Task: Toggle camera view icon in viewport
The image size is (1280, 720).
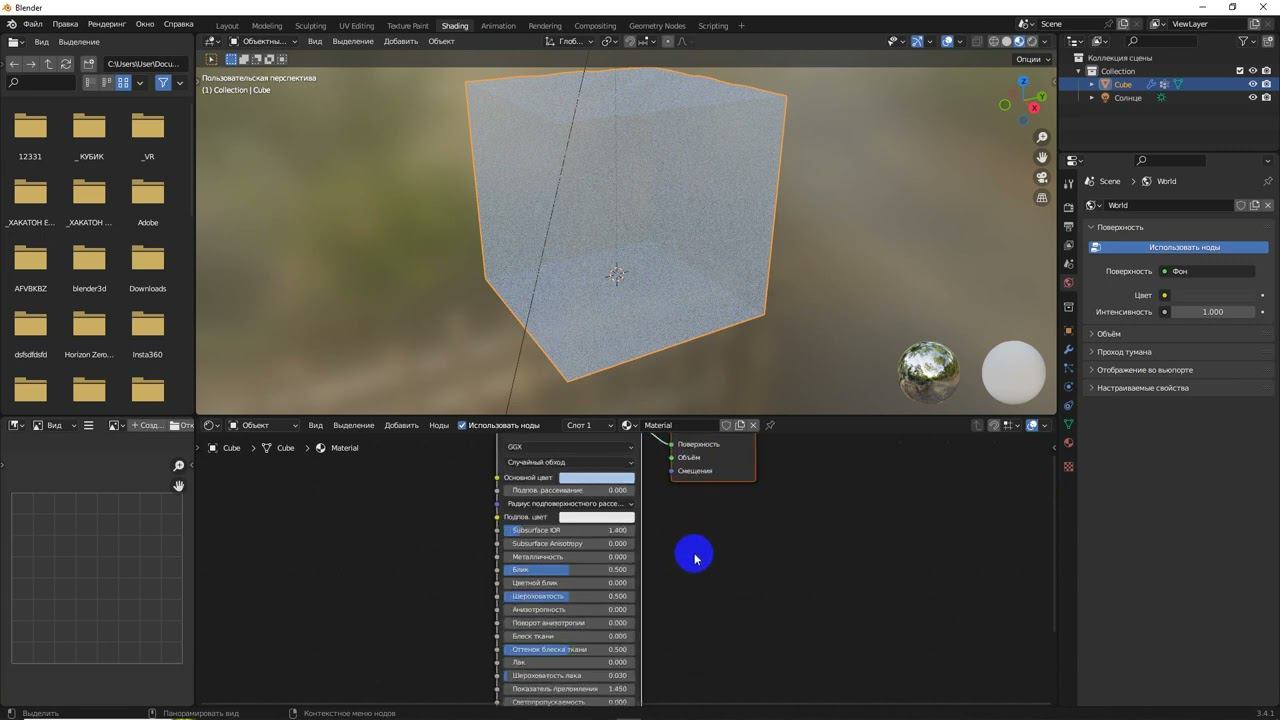Action: coord(1042,178)
